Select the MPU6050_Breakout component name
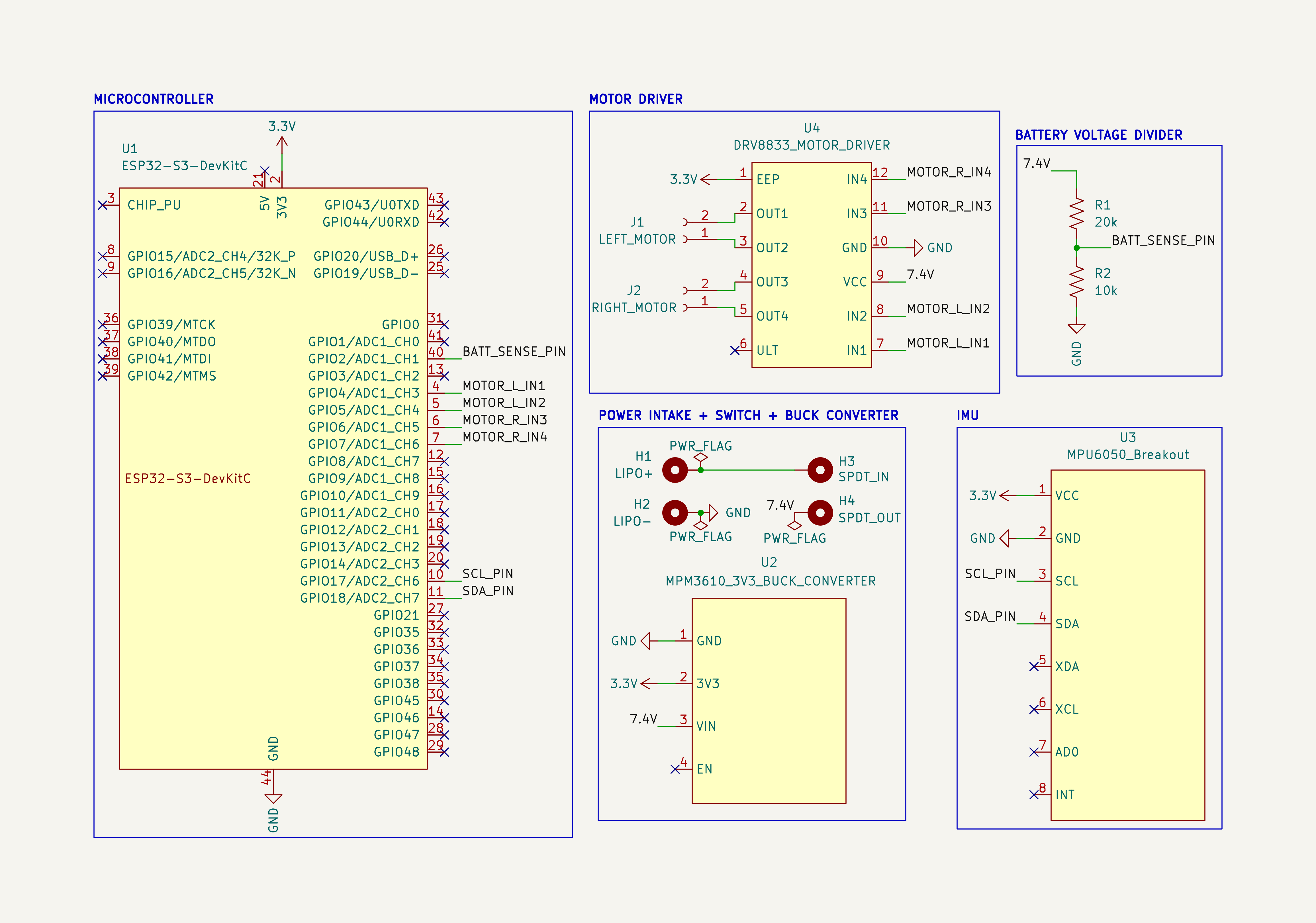The width and height of the screenshot is (1316, 923). 1127,455
